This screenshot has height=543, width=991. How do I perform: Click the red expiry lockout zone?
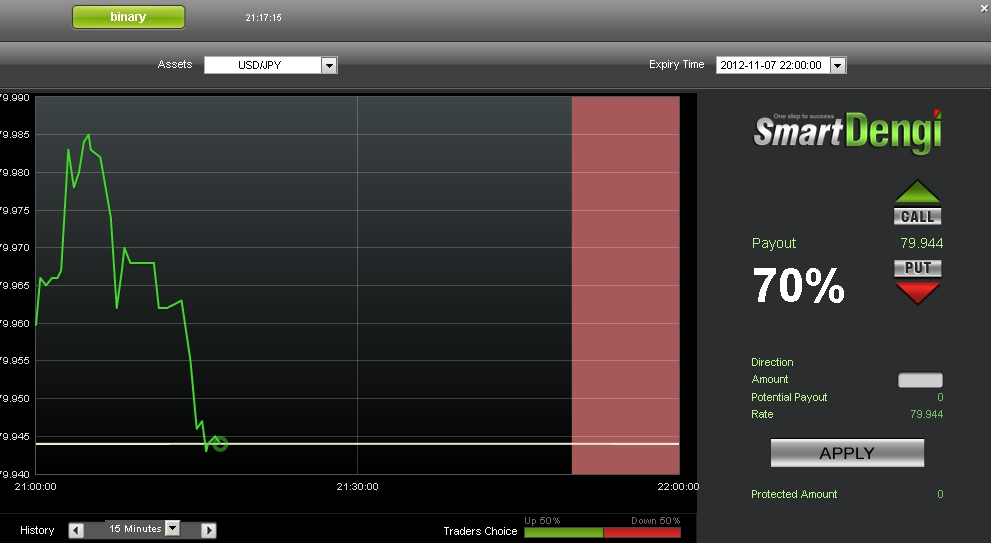[626, 284]
